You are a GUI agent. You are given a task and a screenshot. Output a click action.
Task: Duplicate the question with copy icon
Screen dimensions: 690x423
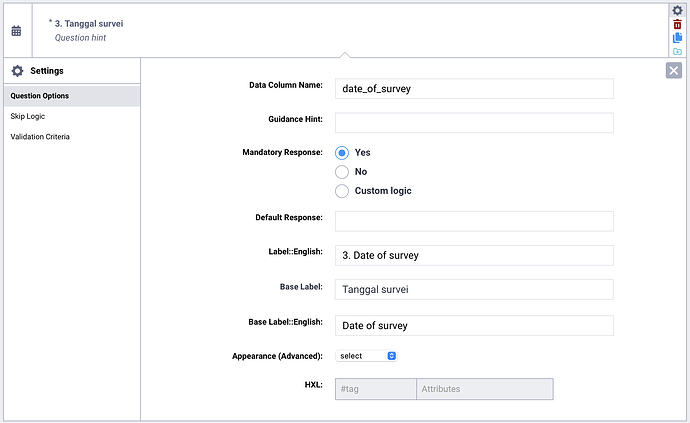click(677, 38)
